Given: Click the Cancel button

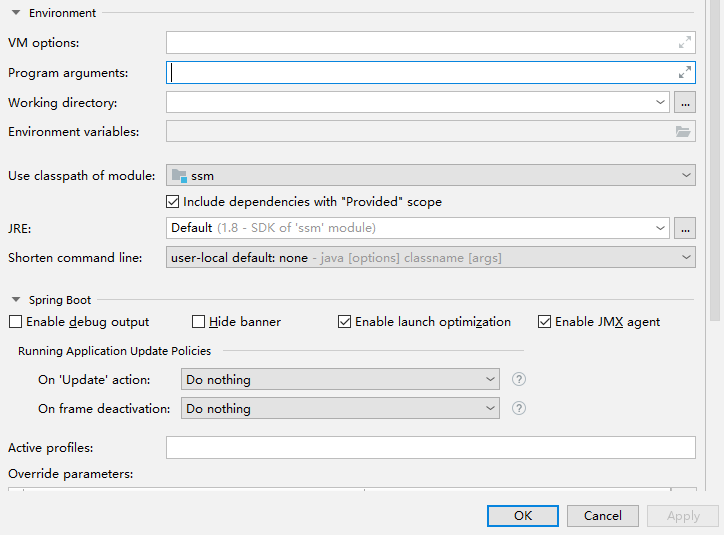Looking at the screenshot, I should (x=603, y=516).
